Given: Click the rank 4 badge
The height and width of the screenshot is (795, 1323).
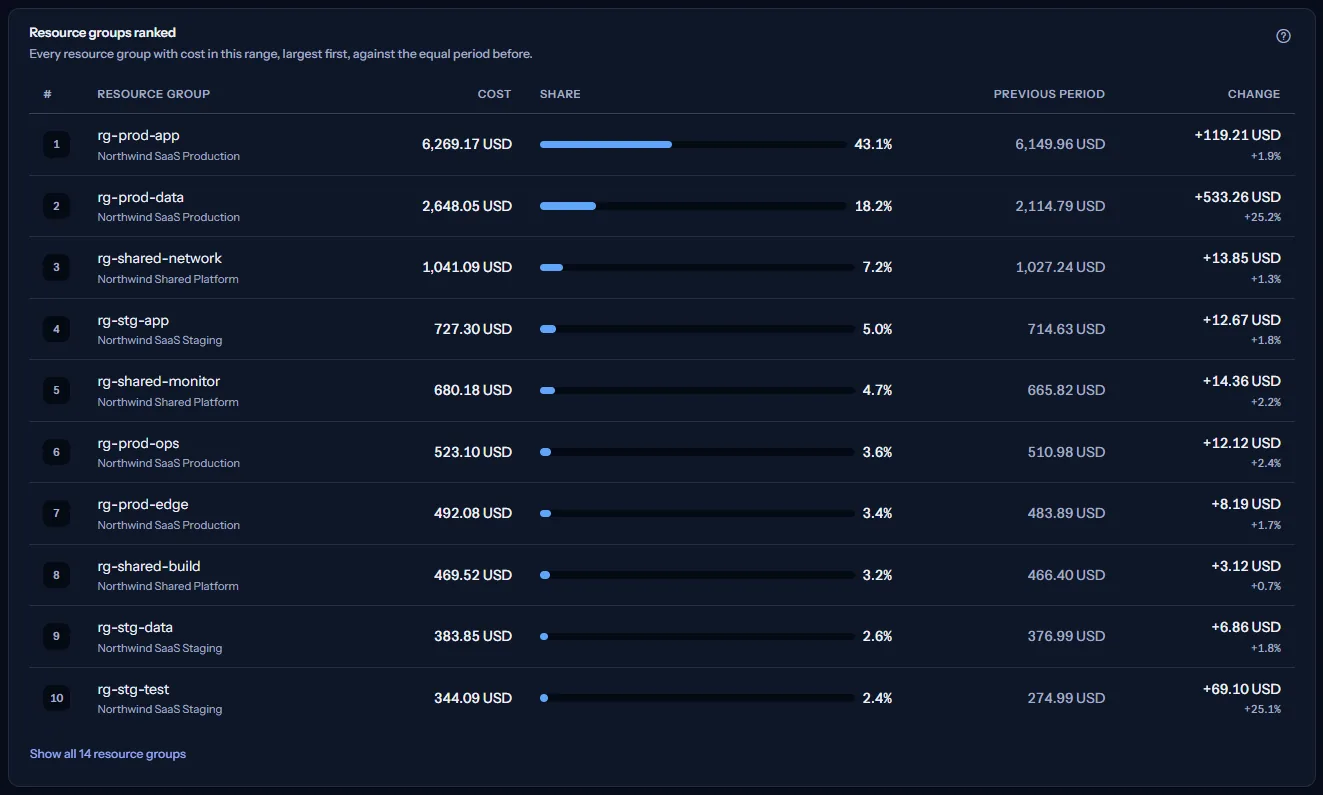Looking at the screenshot, I should (x=56, y=330).
